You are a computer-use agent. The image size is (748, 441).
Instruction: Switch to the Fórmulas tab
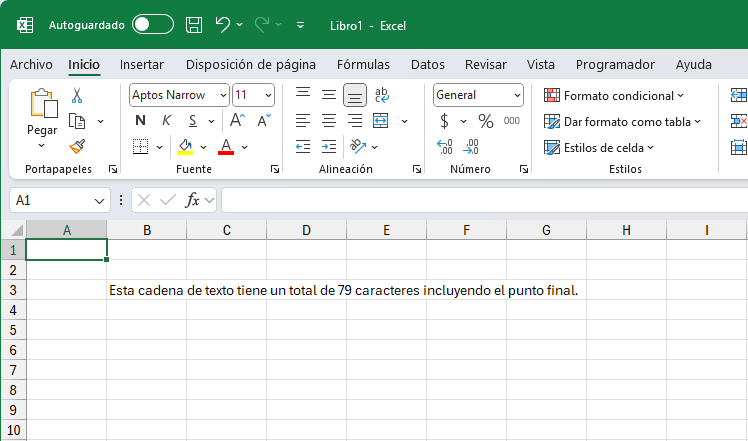point(363,64)
